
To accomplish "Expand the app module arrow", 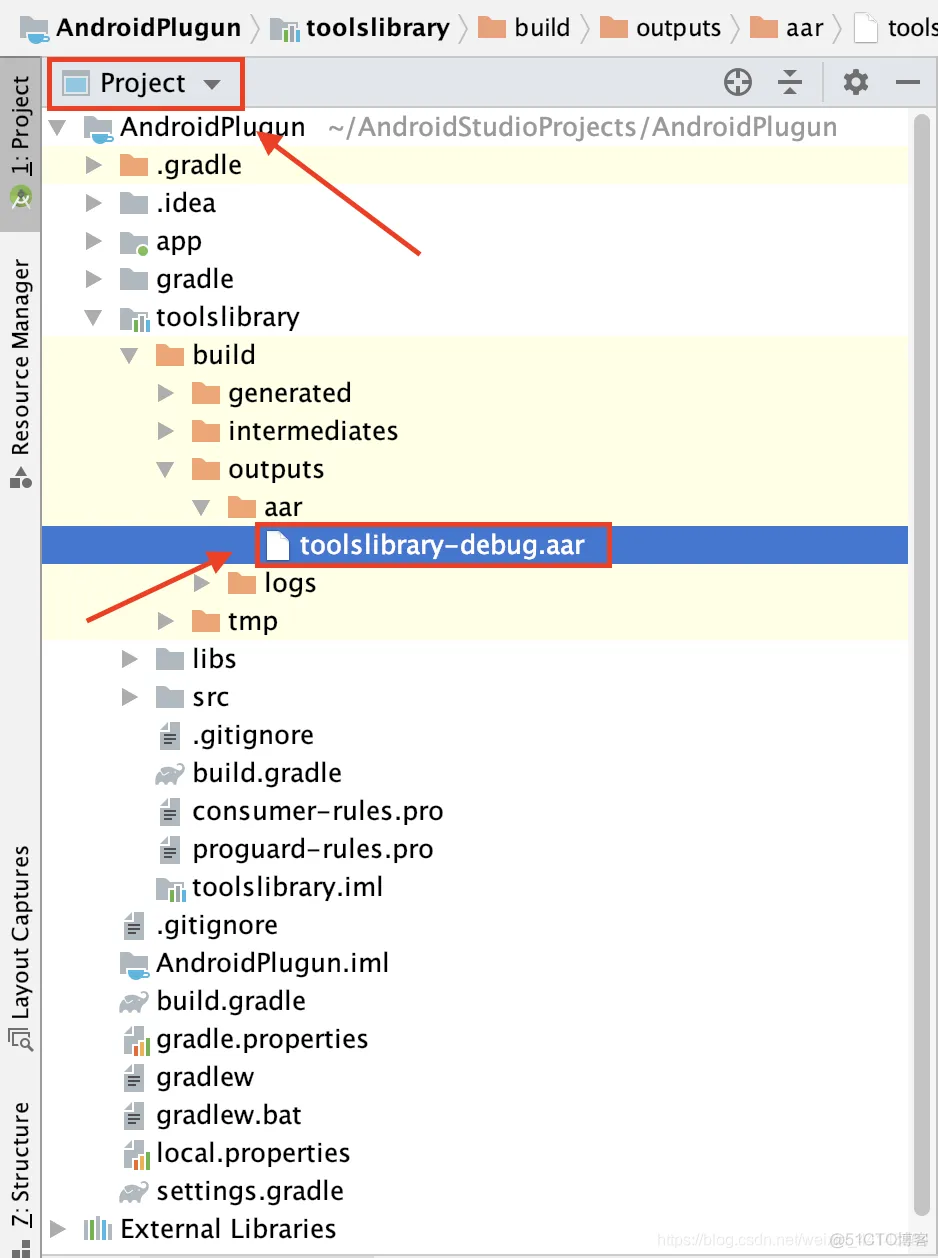I will 94,241.
